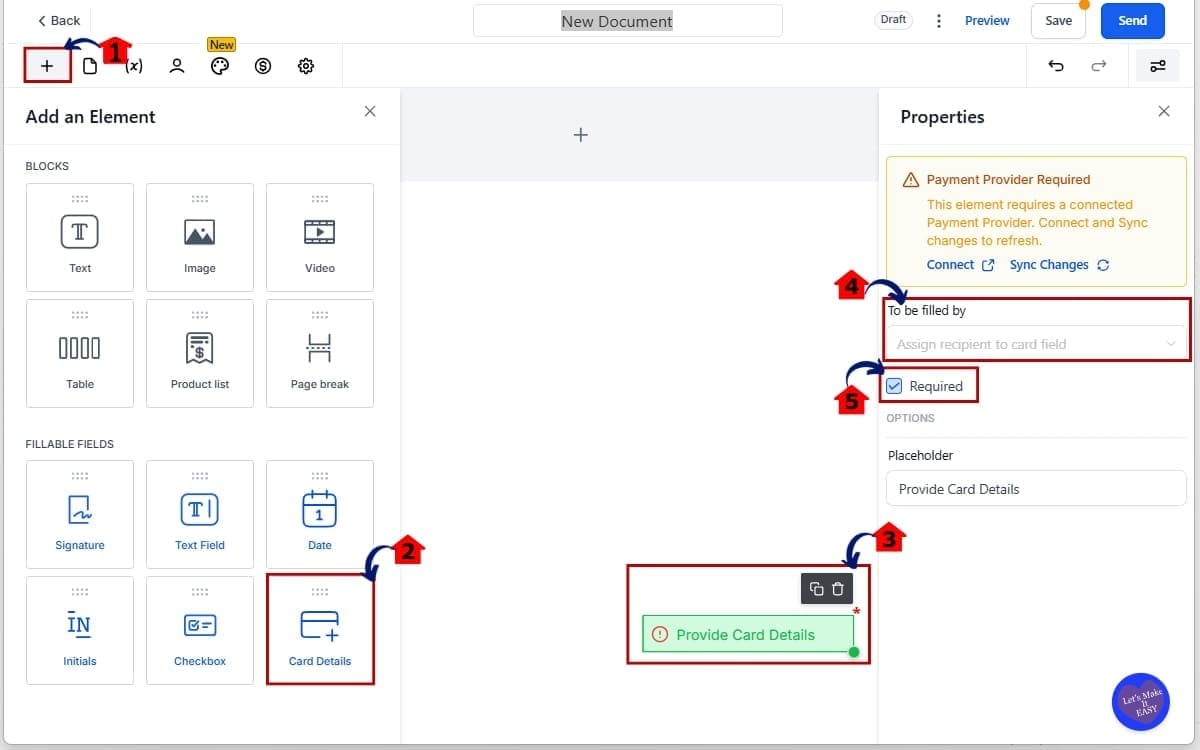
Task: Open the recipients person icon
Action: 177,66
